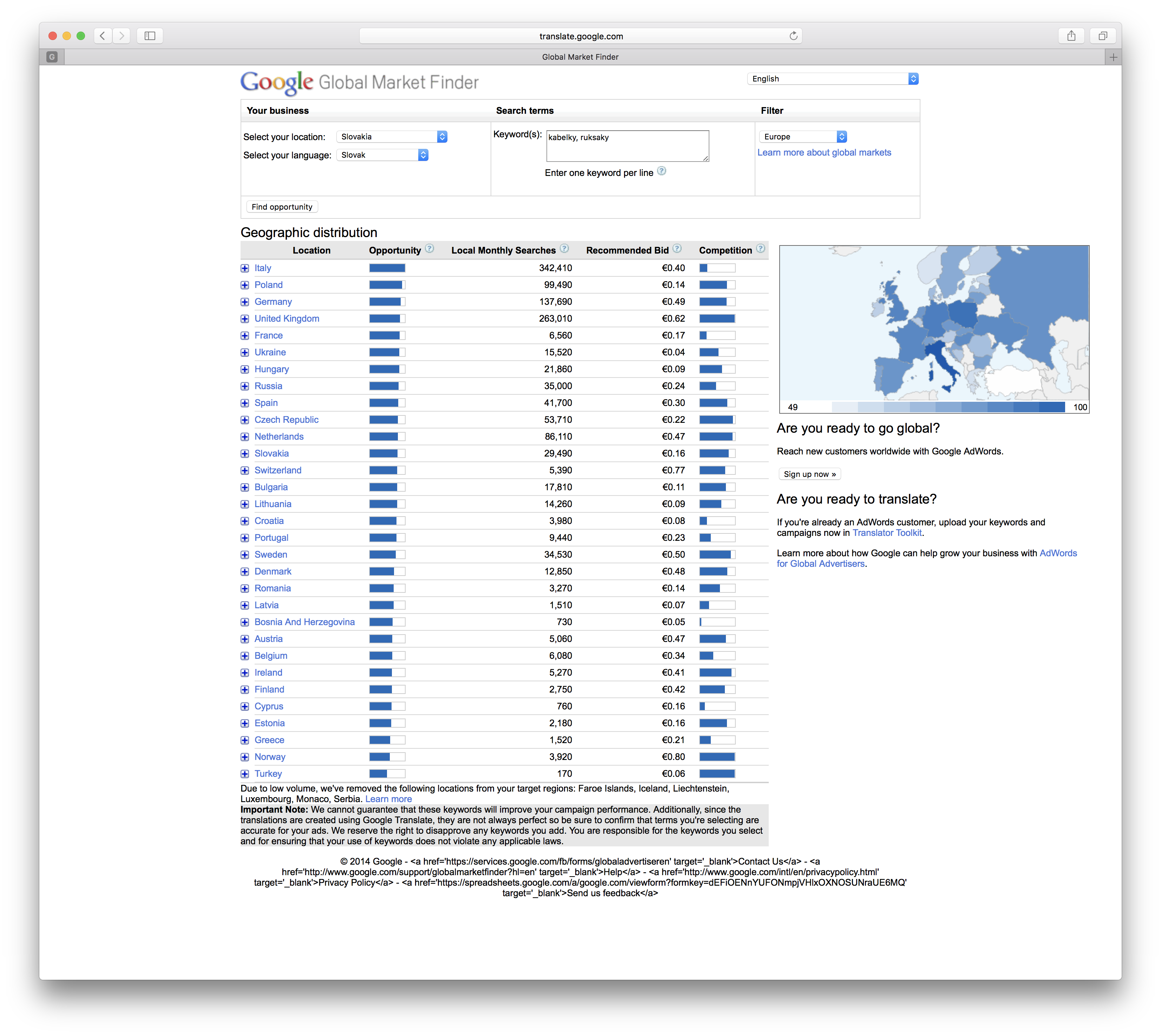
Task: Expand the Estonia row plus icon
Action: (245, 723)
